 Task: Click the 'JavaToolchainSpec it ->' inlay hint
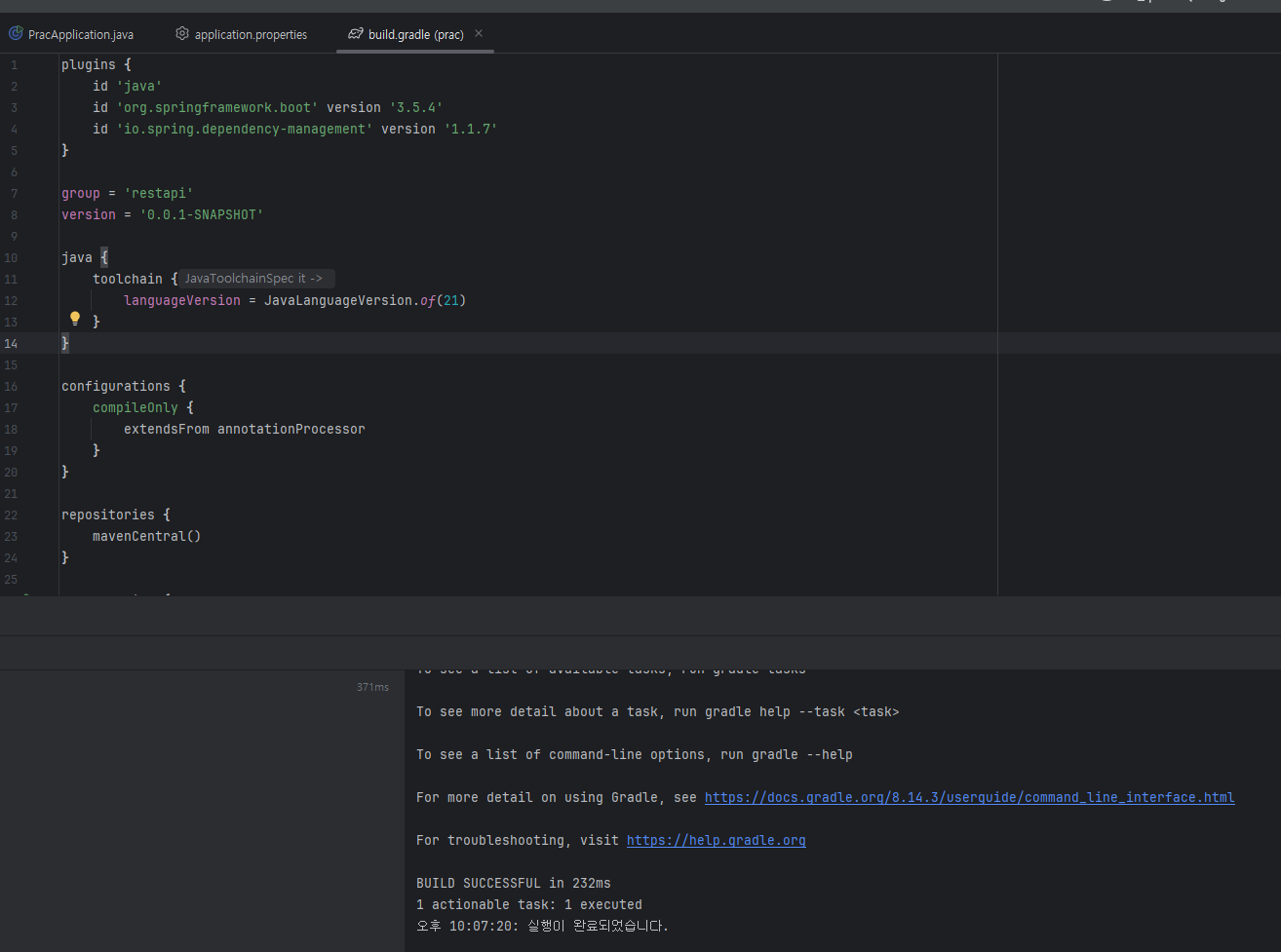(x=255, y=279)
